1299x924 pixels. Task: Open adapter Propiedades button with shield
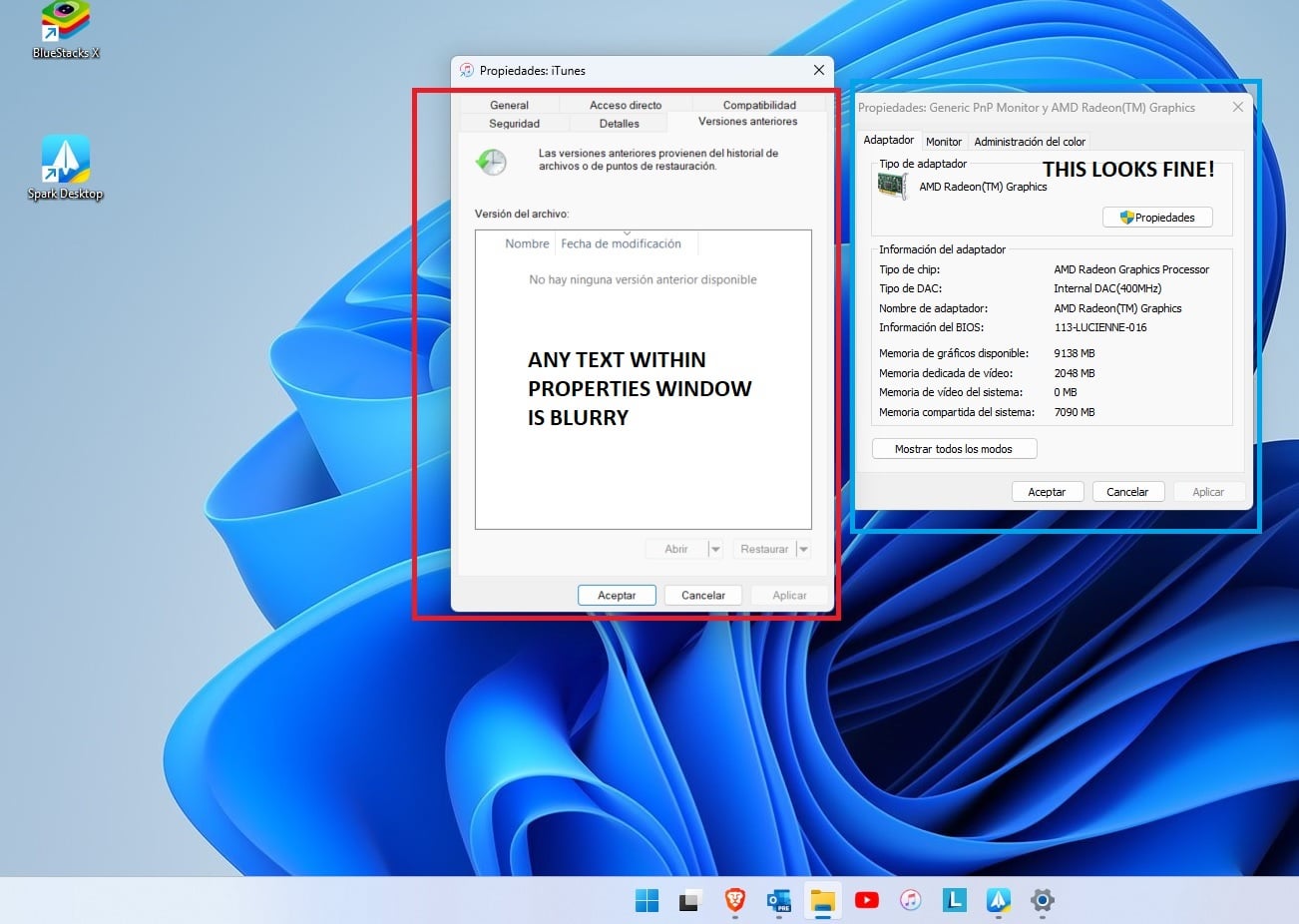pos(1157,218)
